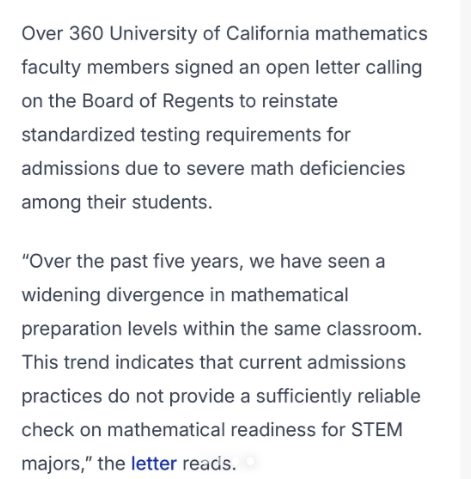Click the phrase "mathematical readiness"
Screen dimensions: 471x479
tap(211, 429)
